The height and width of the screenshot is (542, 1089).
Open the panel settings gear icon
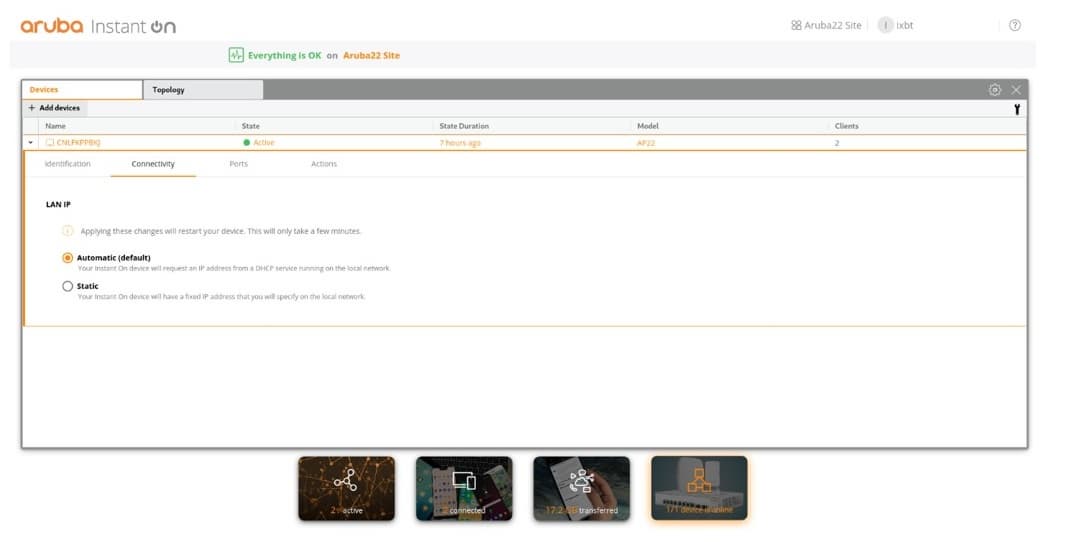(995, 90)
